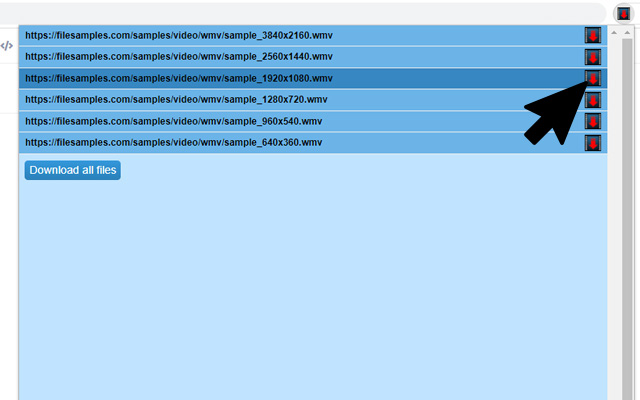Download the sample_960x540.wmv file icon
The width and height of the screenshot is (640, 400).
593,121
